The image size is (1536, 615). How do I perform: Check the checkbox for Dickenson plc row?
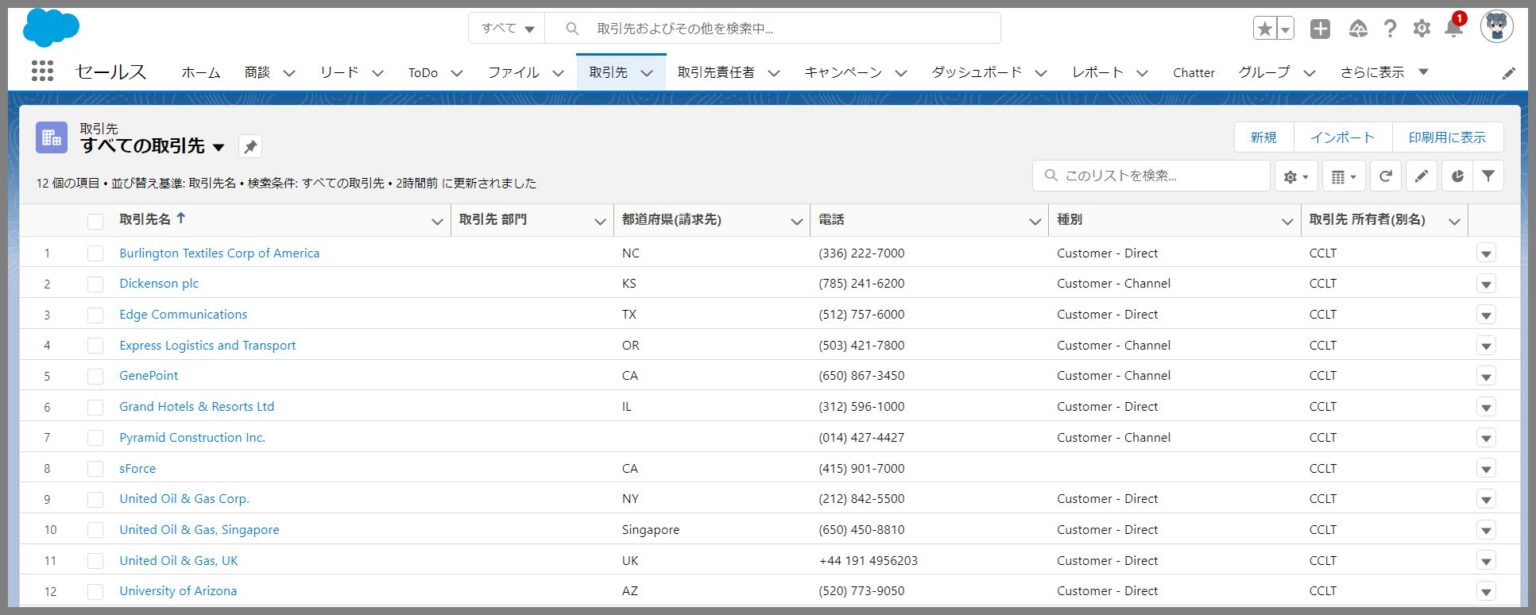point(95,283)
